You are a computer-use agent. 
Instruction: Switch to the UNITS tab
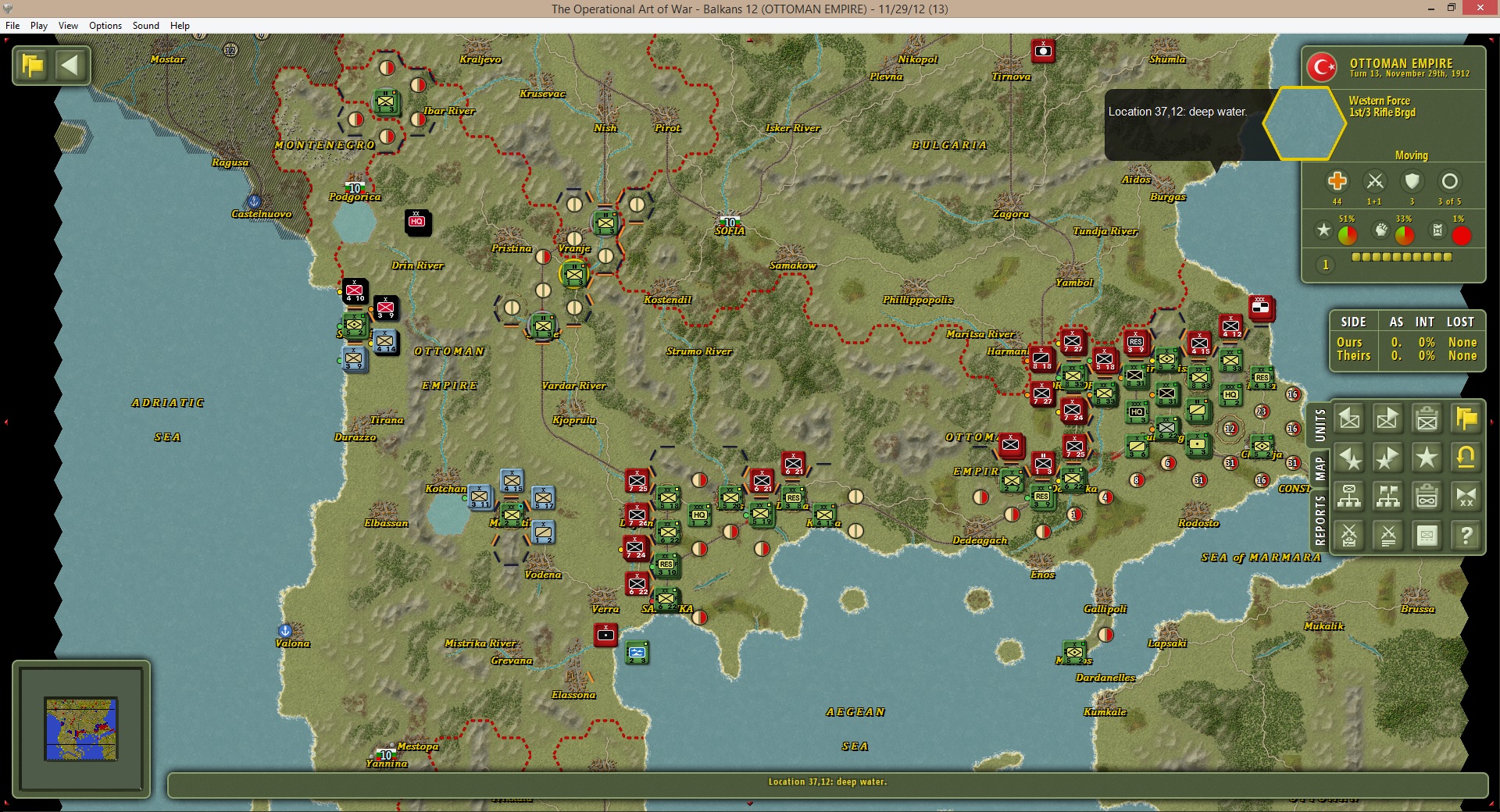tap(1320, 426)
